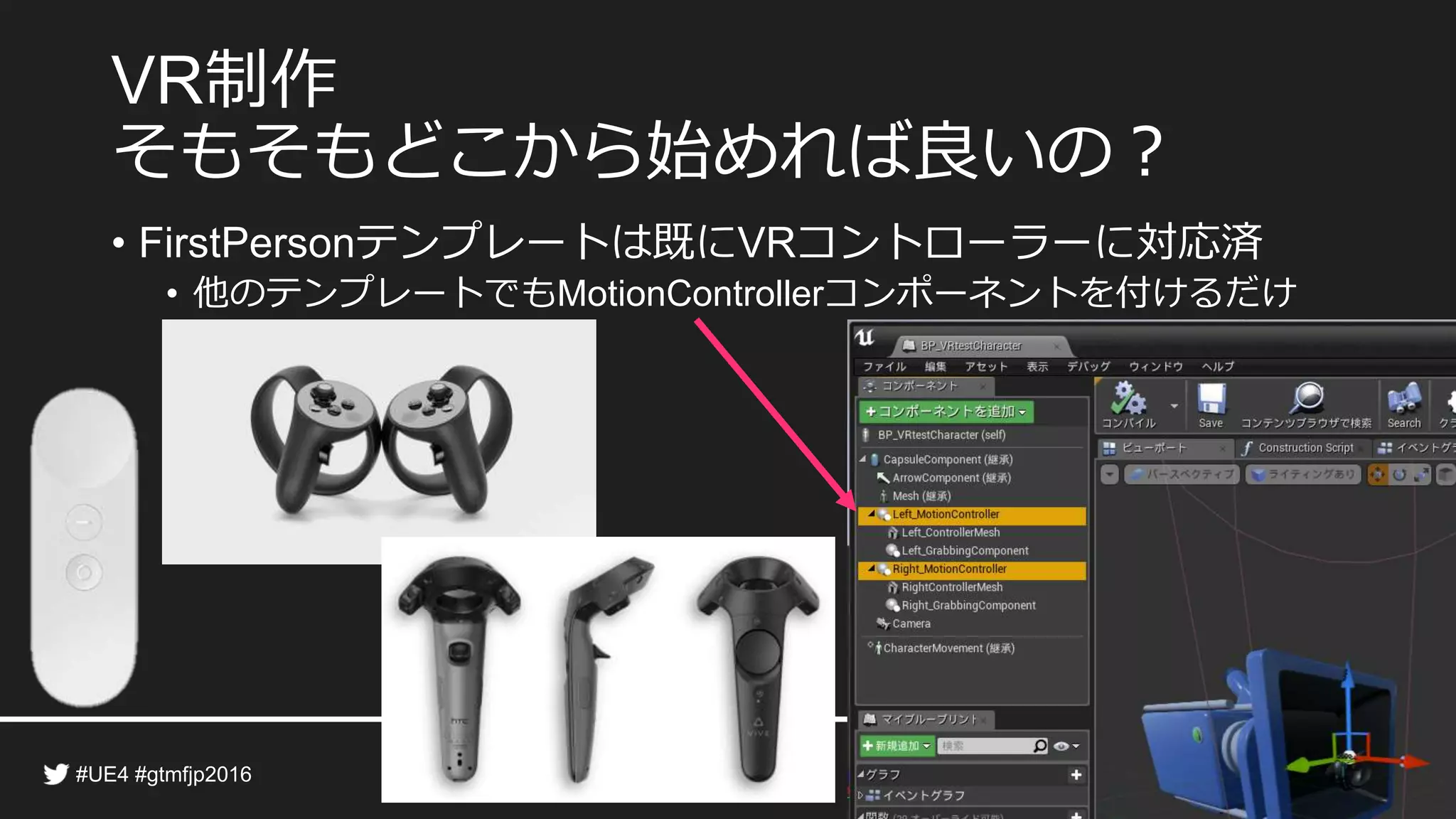Image resolution: width=1456 pixels, height=819 pixels.
Task: Click the Oculus Touch controllers image
Action: click(x=379, y=441)
